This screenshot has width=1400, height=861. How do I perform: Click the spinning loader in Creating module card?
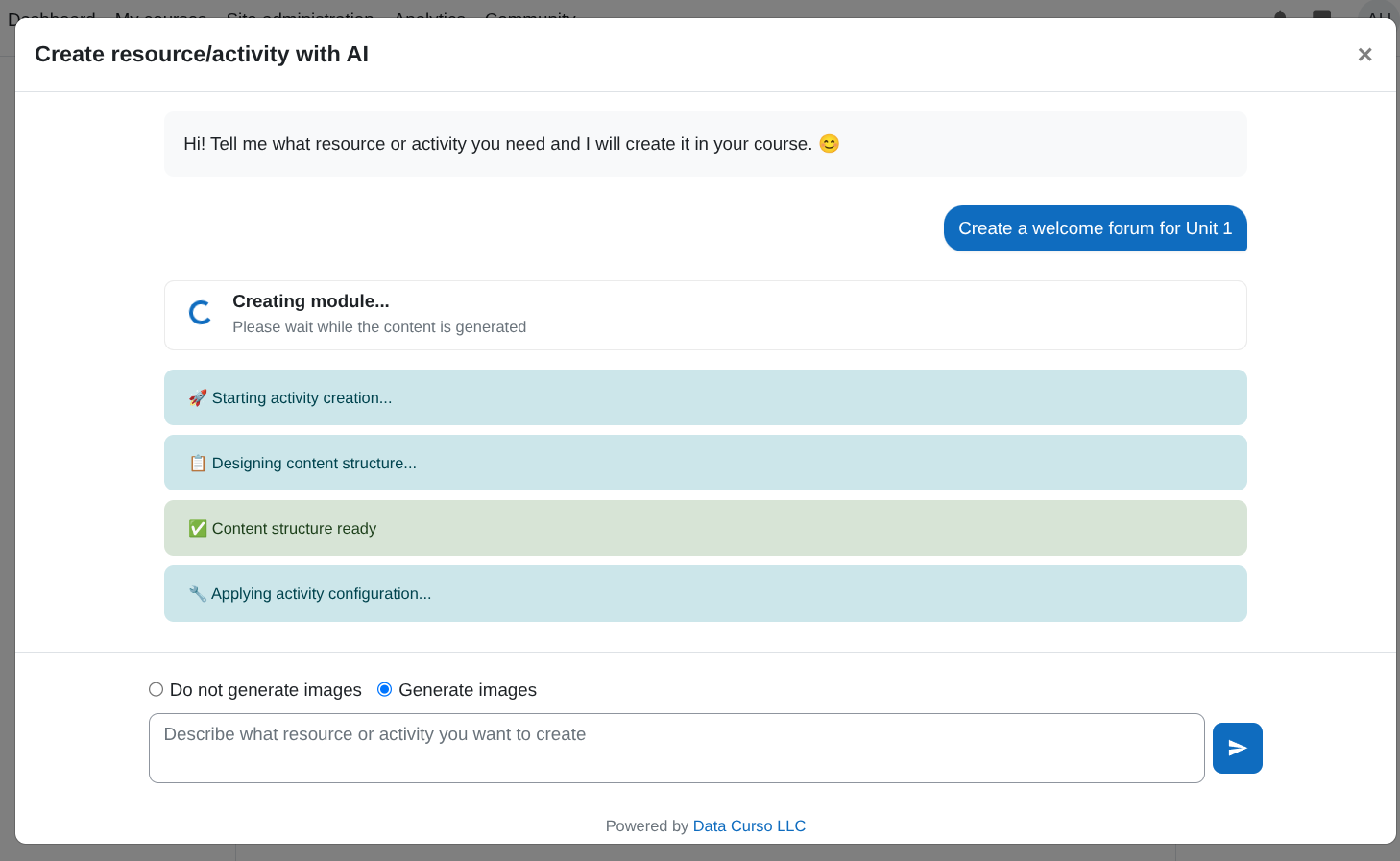200,311
